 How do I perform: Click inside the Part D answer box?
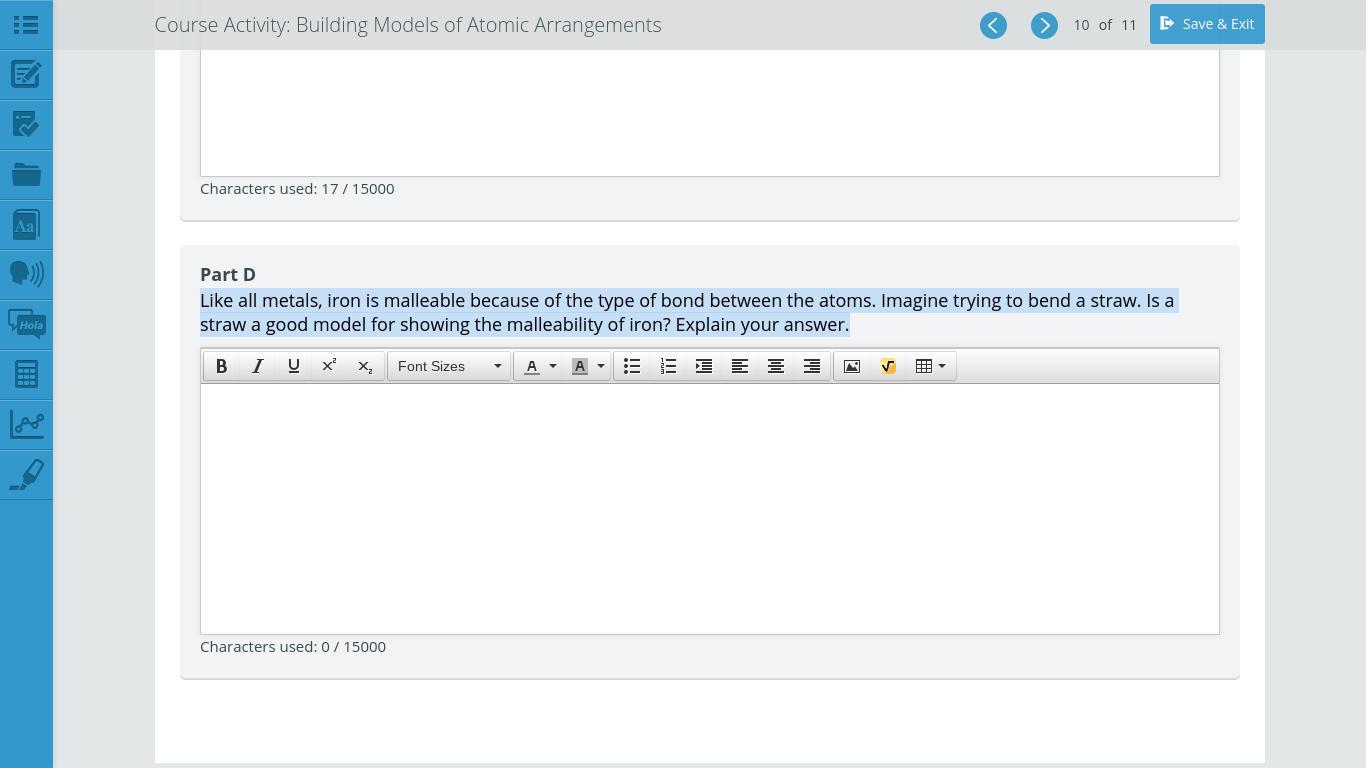pos(710,509)
